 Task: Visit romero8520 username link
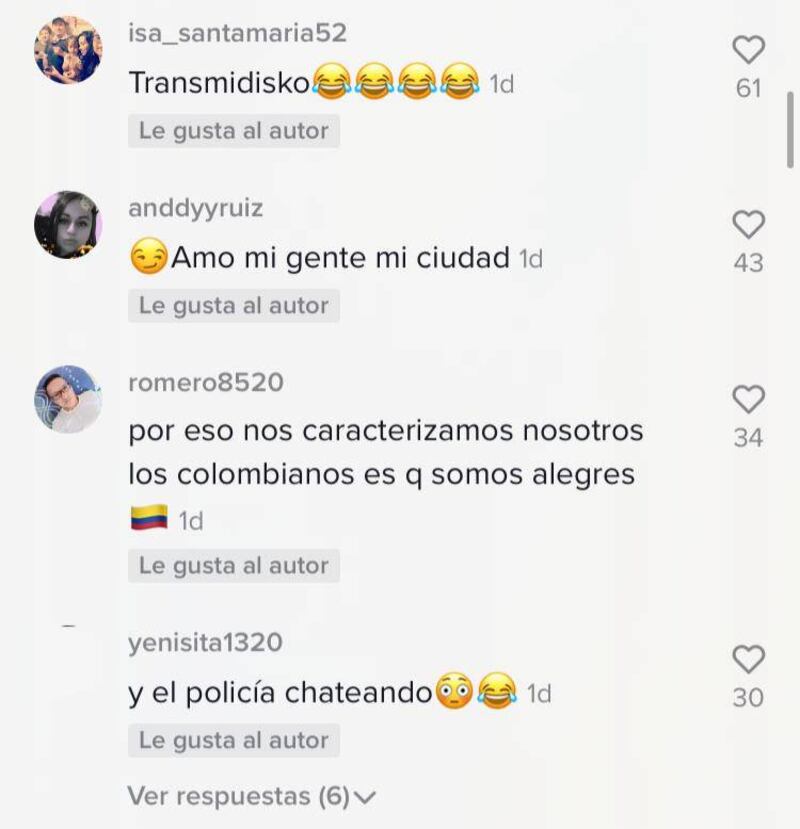click(x=206, y=382)
